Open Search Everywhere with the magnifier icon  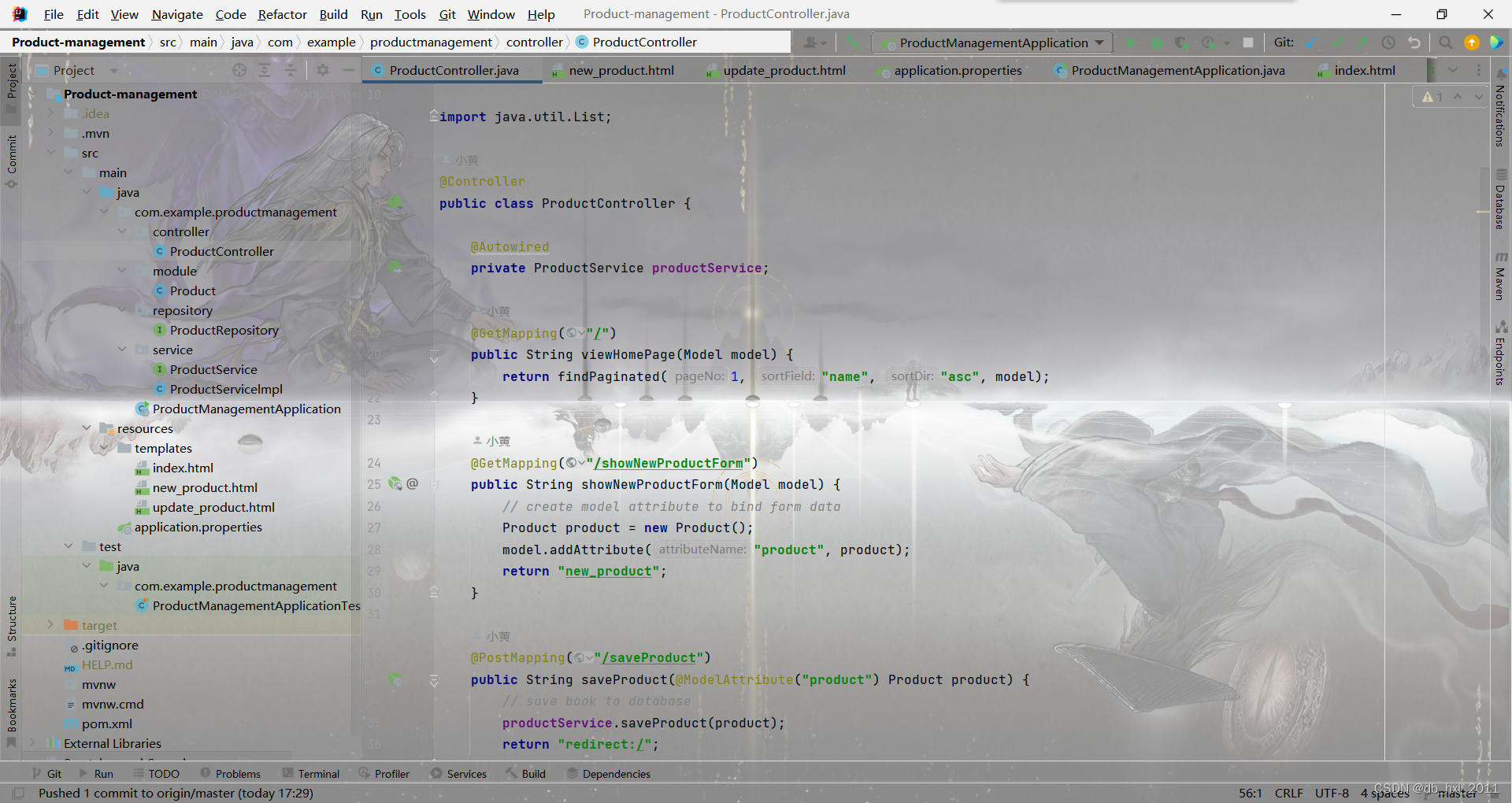point(1446,43)
